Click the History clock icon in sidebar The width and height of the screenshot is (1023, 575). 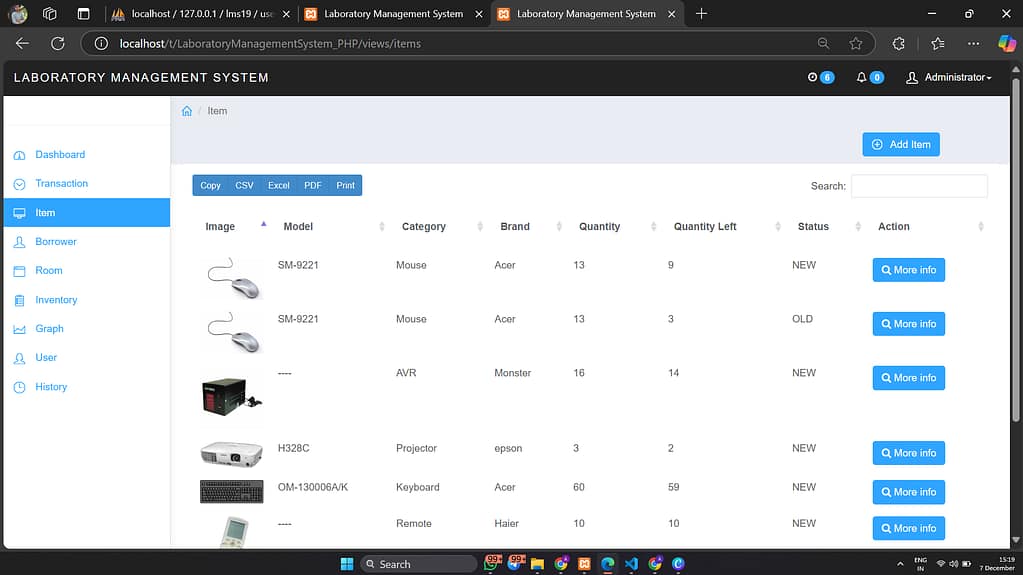click(19, 387)
